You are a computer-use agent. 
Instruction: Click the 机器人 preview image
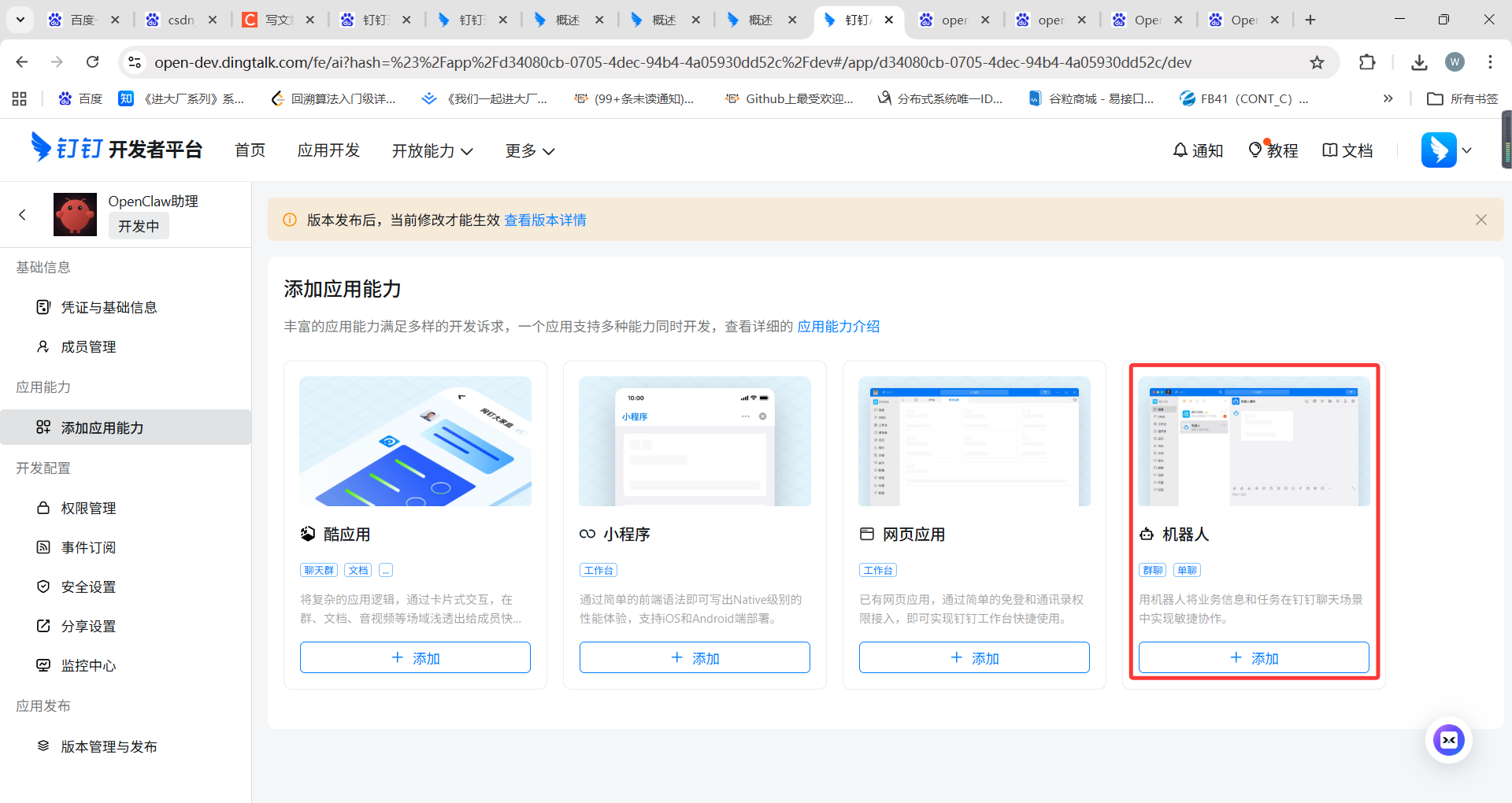[1254, 441]
